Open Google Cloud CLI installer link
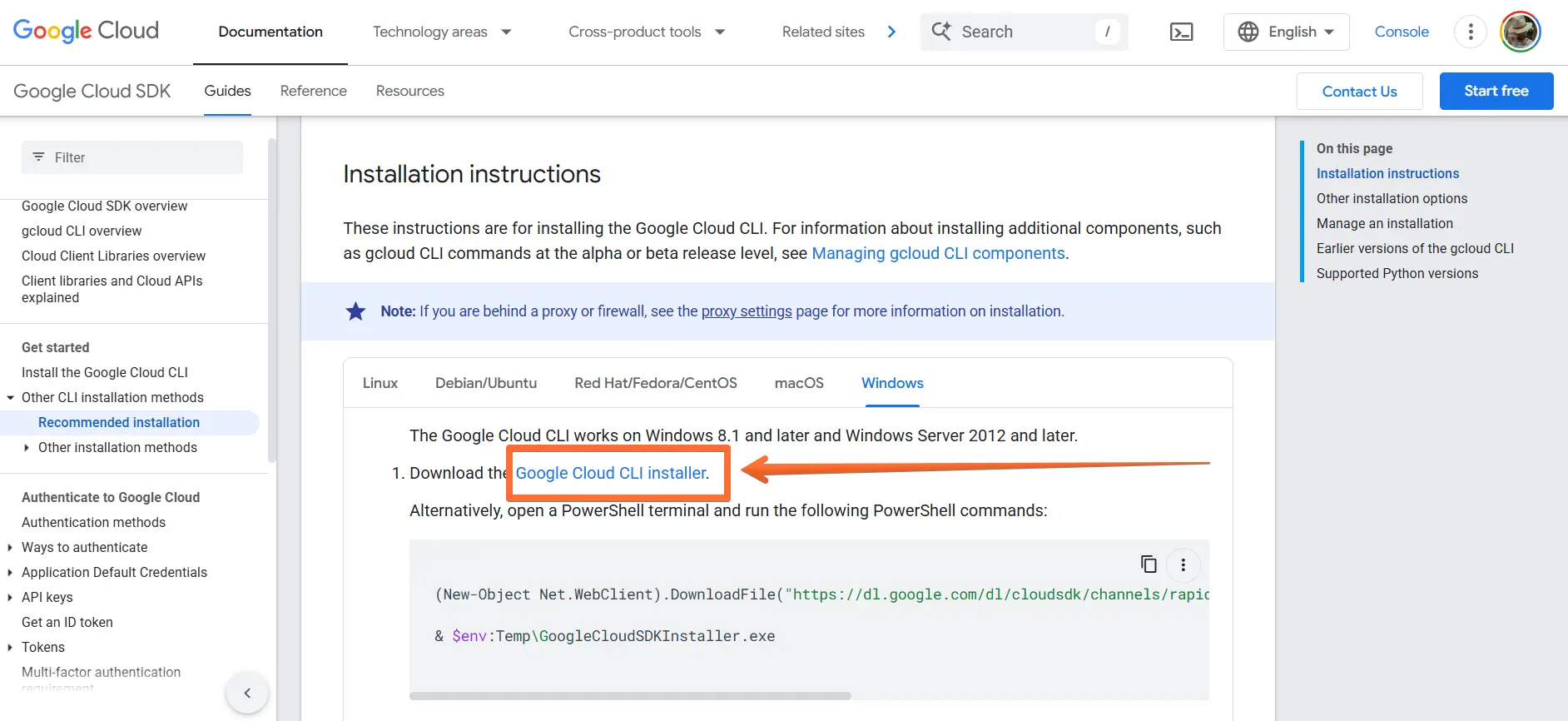This screenshot has width=1568, height=721. (611, 473)
